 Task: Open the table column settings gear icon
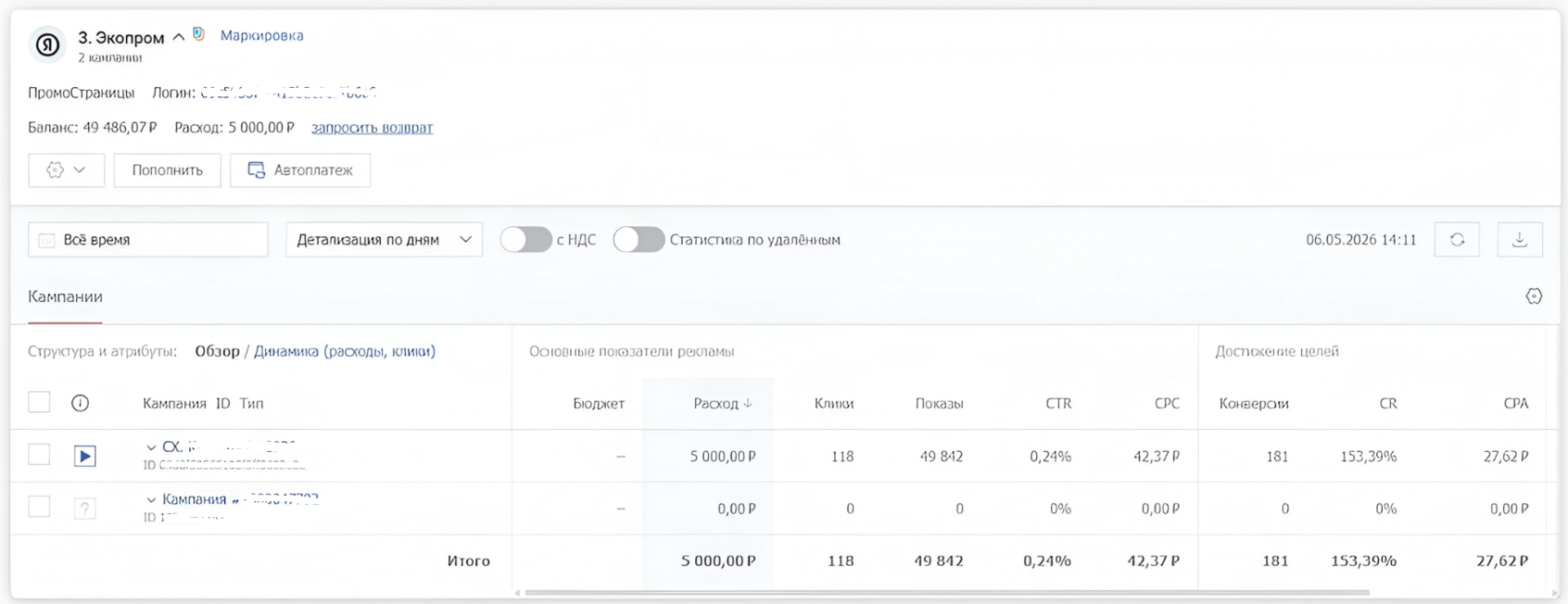pyautogui.click(x=1534, y=296)
